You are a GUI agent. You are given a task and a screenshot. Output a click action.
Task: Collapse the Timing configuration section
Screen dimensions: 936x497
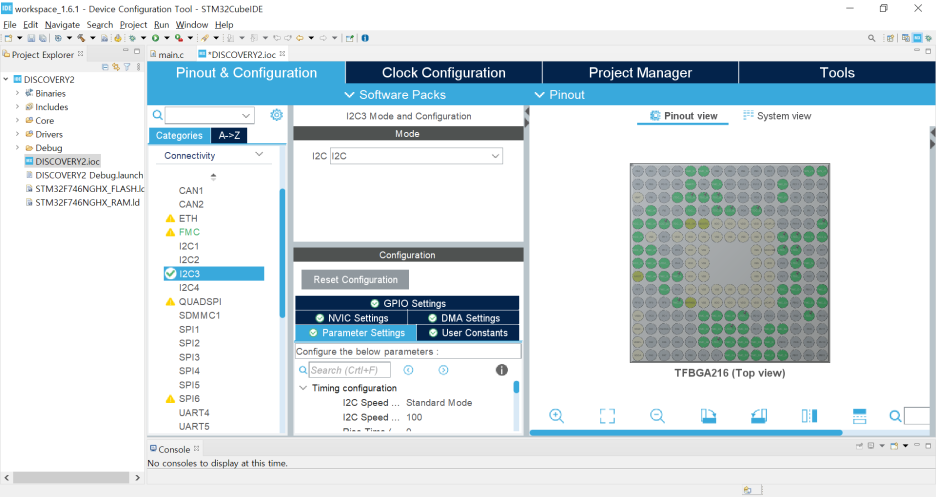303,388
